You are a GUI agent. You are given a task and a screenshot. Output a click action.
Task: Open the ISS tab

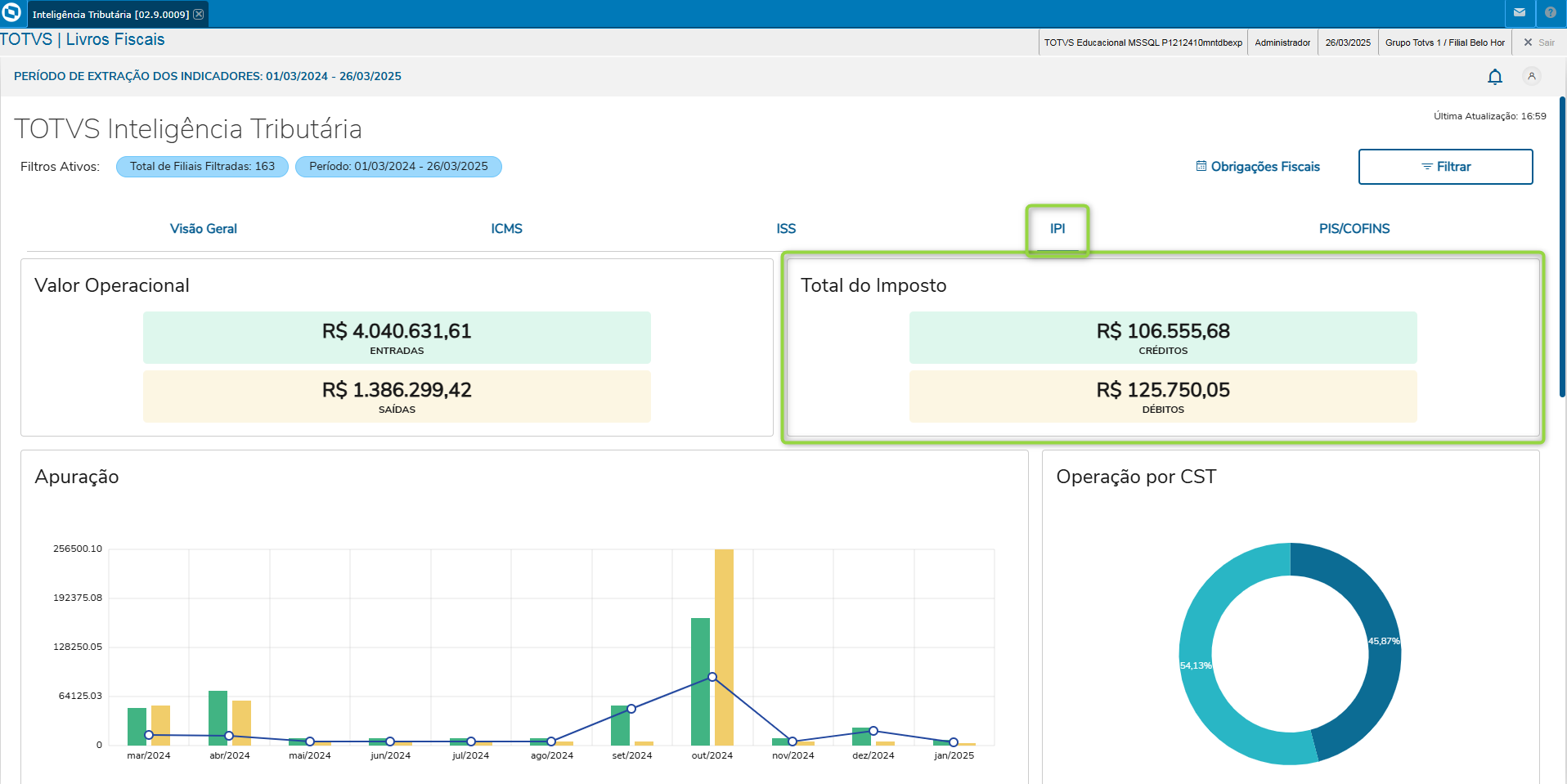[786, 229]
